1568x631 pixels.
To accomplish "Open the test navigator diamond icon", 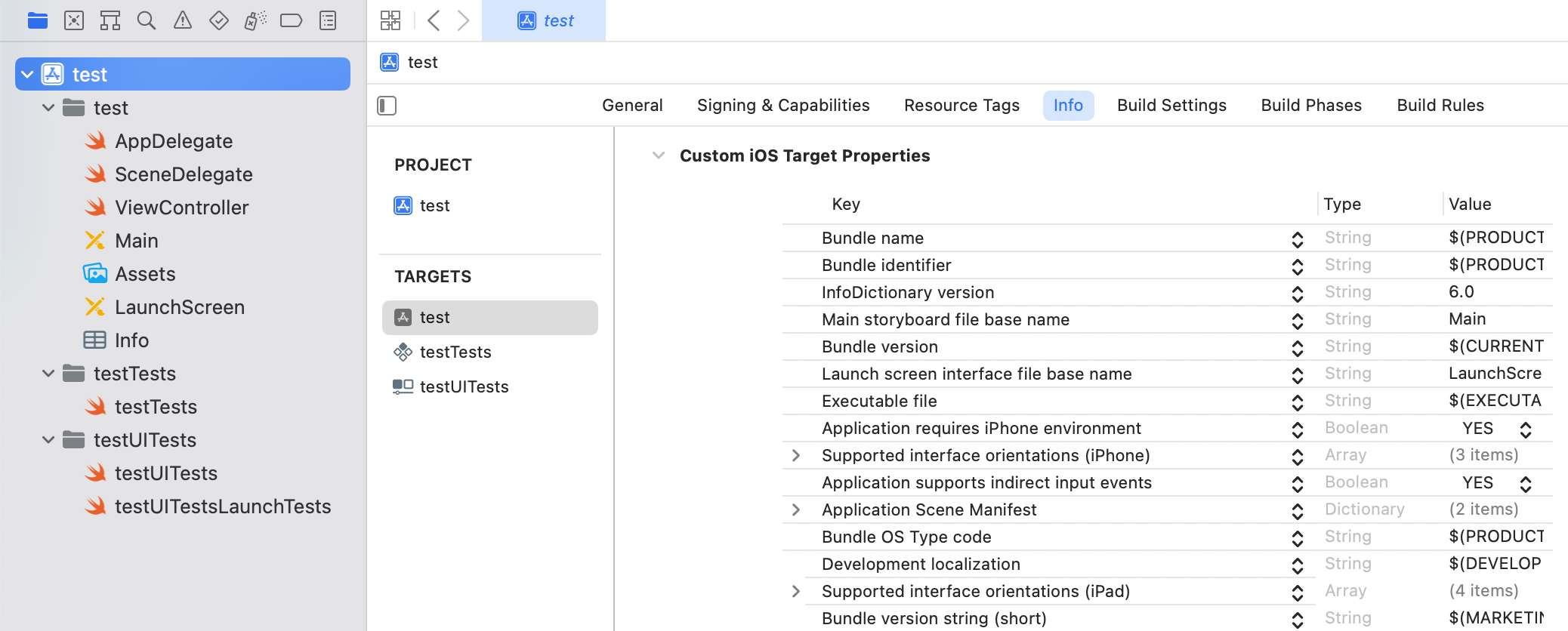I will (x=219, y=20).
